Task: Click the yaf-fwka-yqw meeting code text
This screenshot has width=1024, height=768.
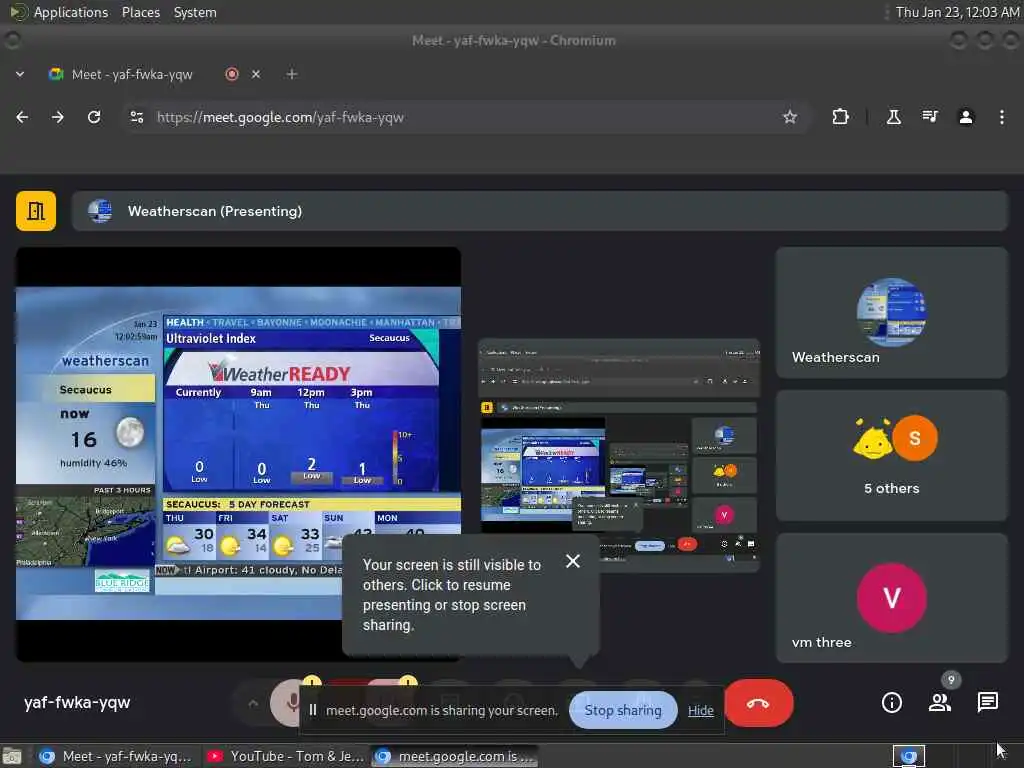Action: point(77,702)
